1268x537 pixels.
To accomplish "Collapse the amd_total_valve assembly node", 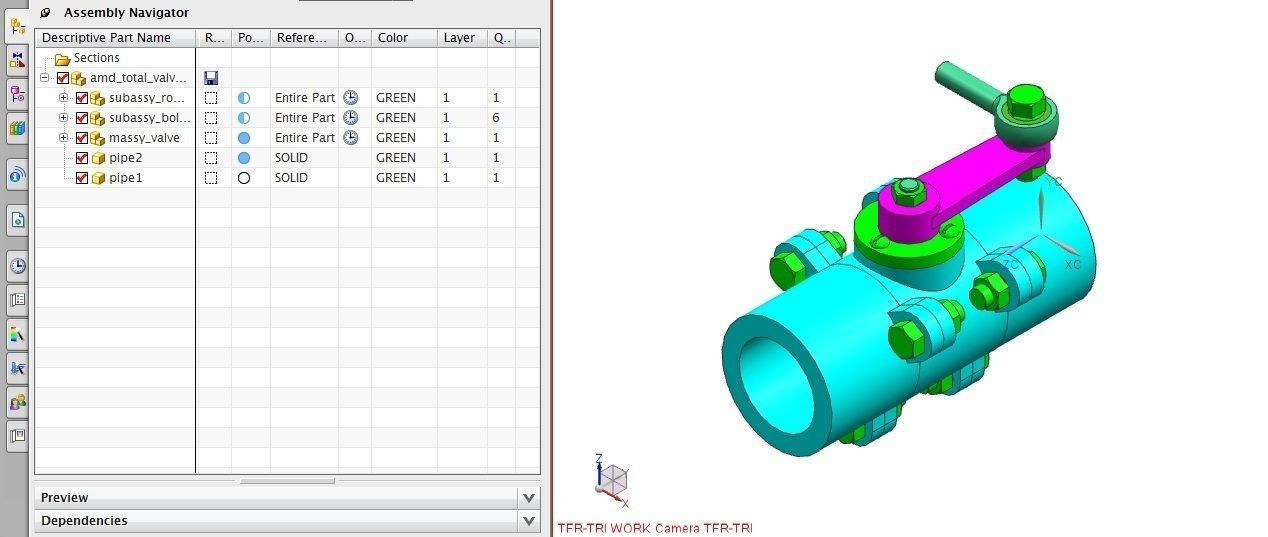I will pos(45,78).
